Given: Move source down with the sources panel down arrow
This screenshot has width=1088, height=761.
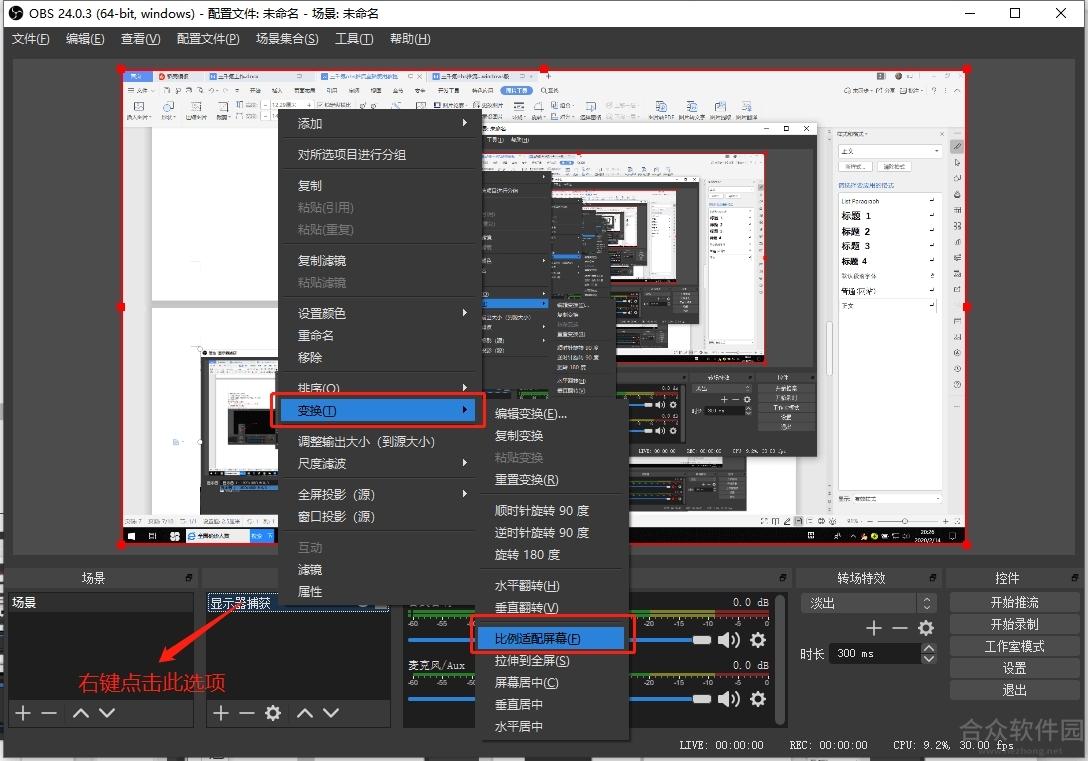Looking at the screenshot, I should [x=331, y=712].
